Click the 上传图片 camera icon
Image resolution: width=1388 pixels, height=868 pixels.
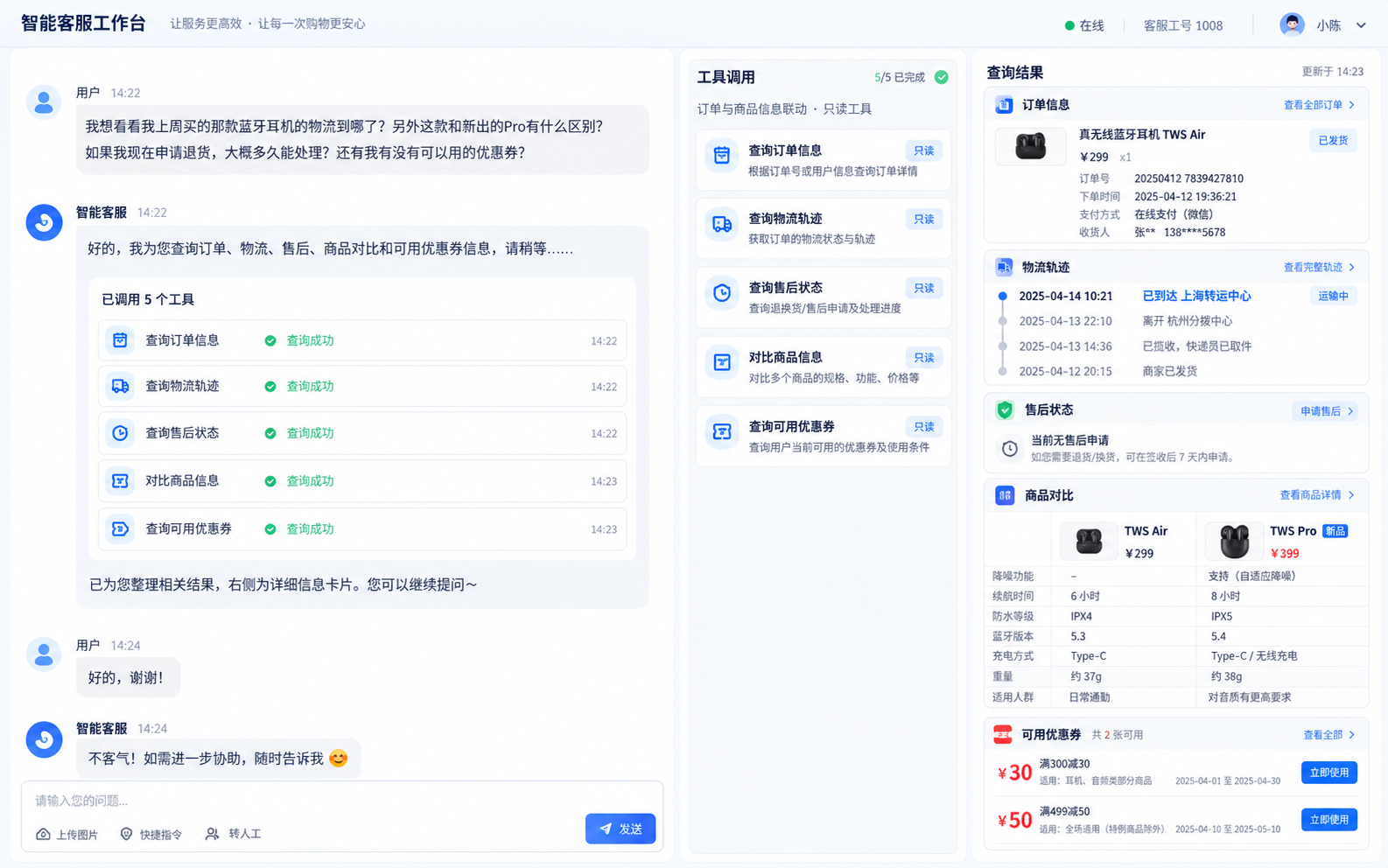pos(43,834)
